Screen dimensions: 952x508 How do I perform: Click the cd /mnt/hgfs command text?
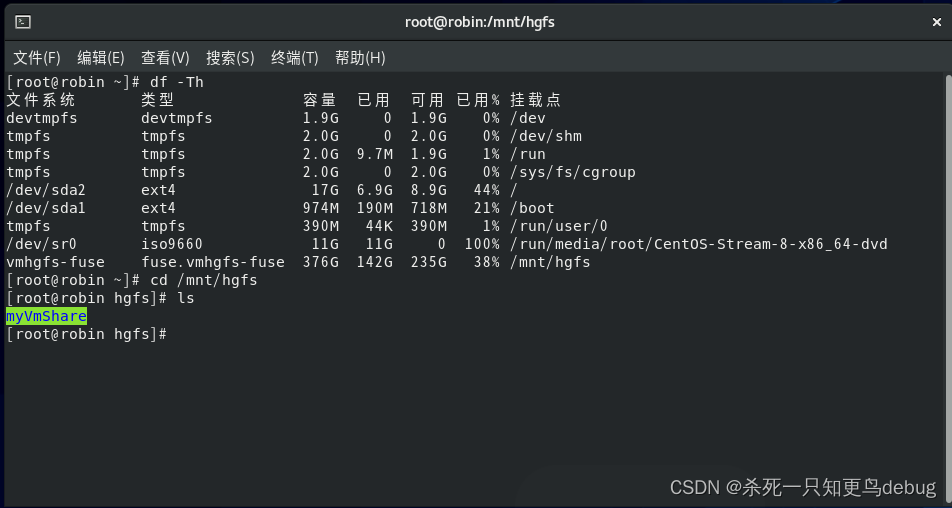(x=203, y=280)
